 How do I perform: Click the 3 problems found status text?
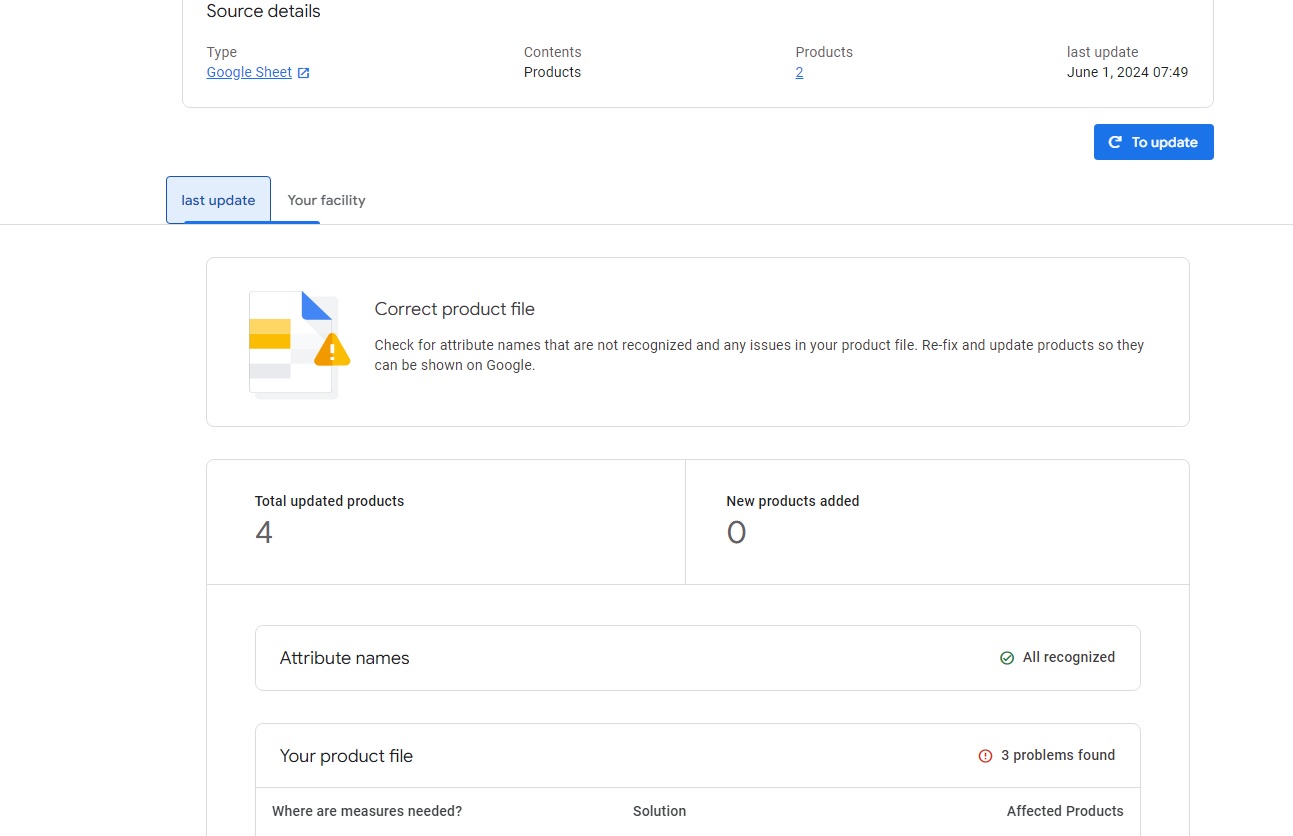pyautogui.click(x=1058, y=755)
